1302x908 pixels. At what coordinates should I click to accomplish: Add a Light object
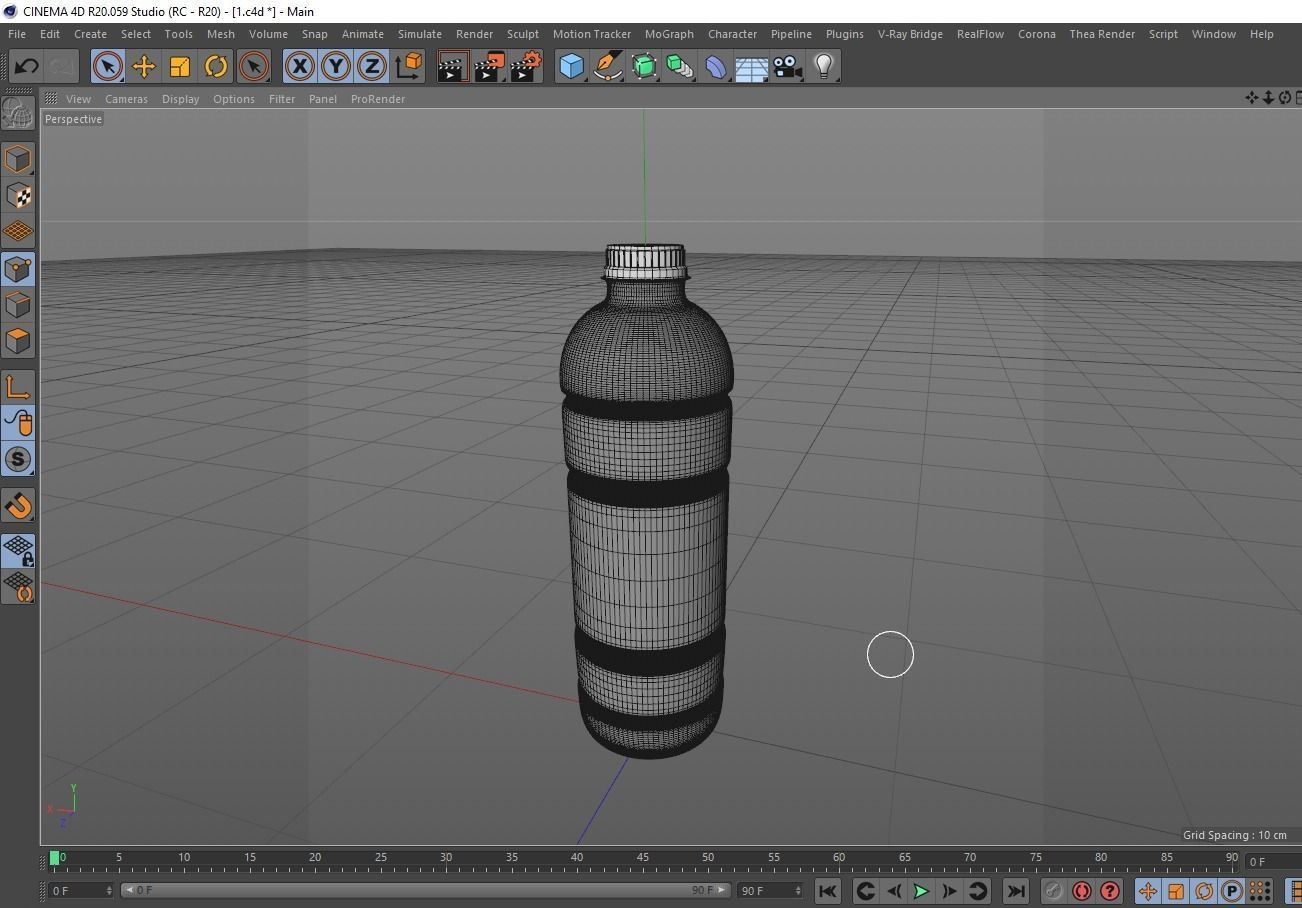pyautogui.click(x=823, y=67)
